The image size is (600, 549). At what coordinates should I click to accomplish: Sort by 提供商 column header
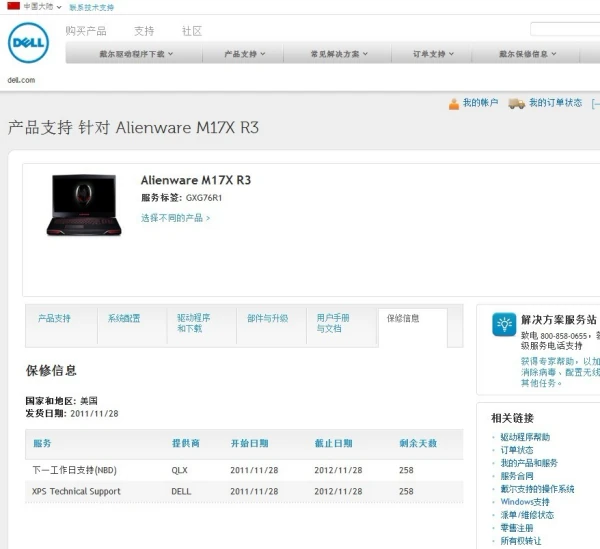[x=186, y=443]
